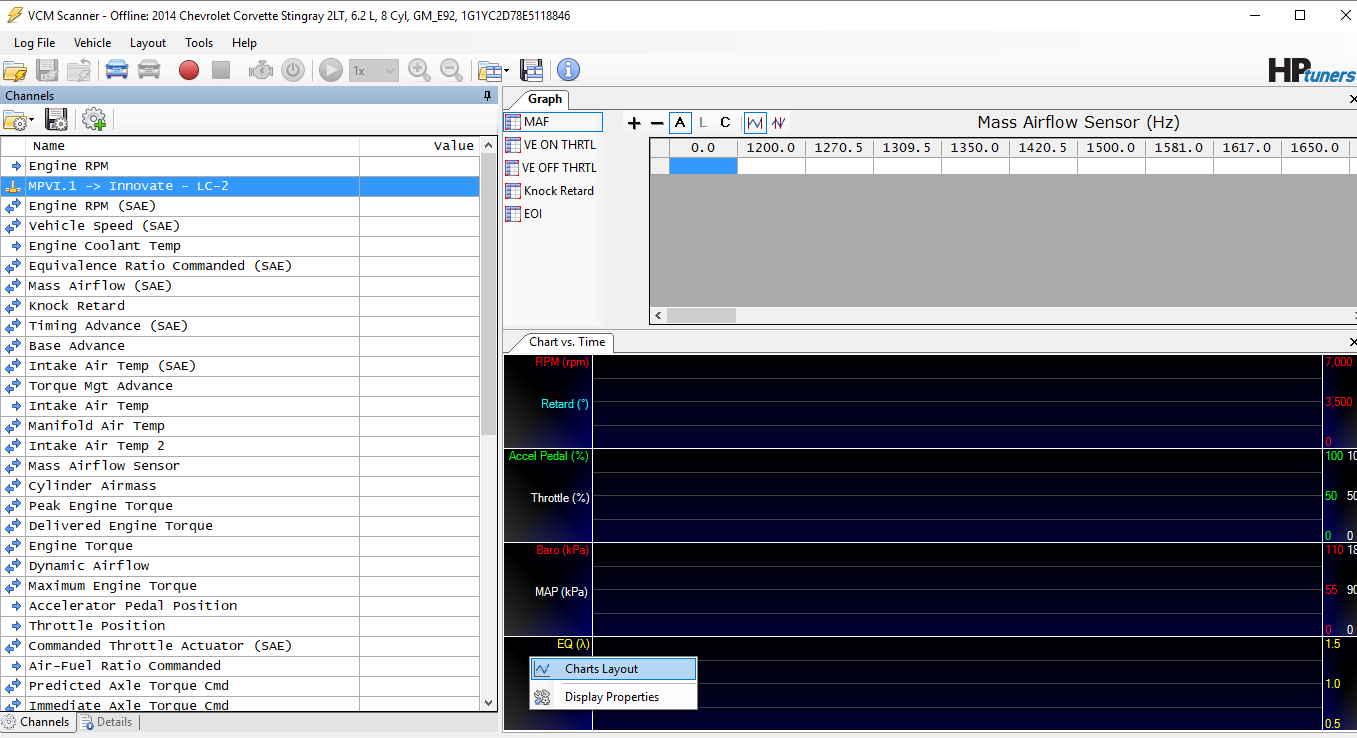Click the engine diagnostics icon in toolbar
This screenshot has width=1357, height=738.
point(261,70)
